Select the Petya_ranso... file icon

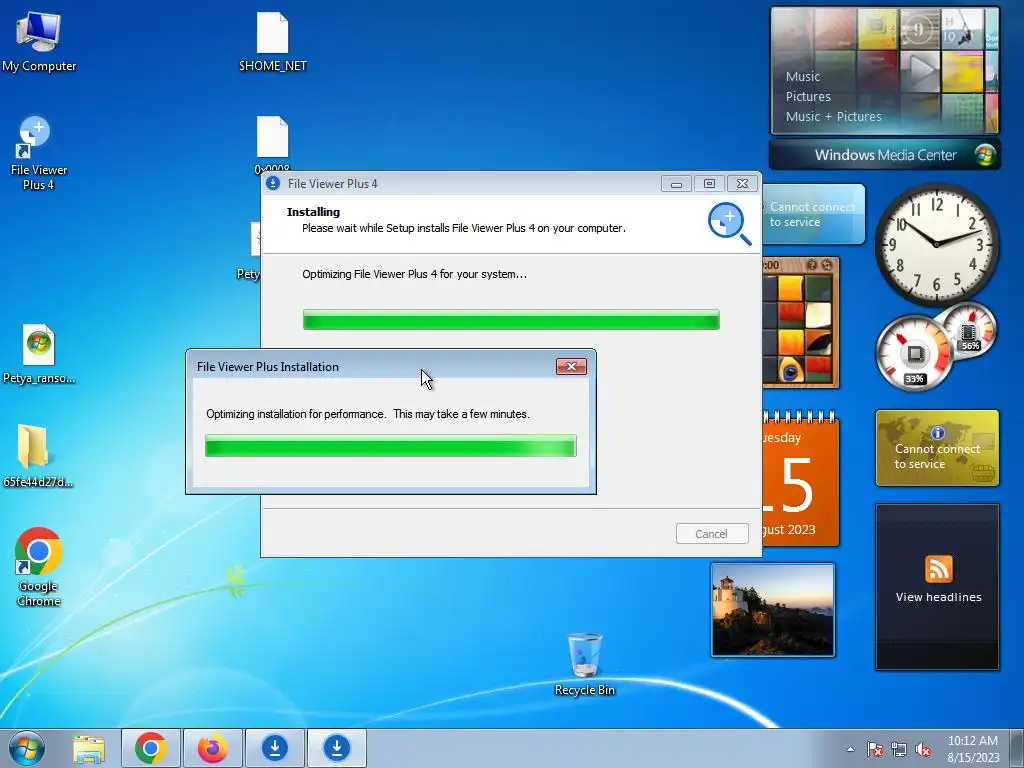point(39,353)
